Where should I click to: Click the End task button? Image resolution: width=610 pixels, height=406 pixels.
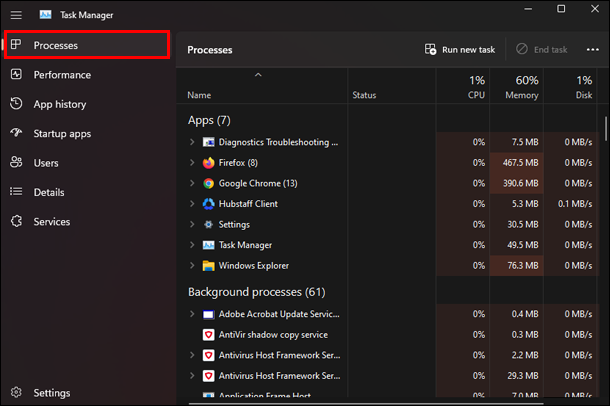tap(542, 49)
